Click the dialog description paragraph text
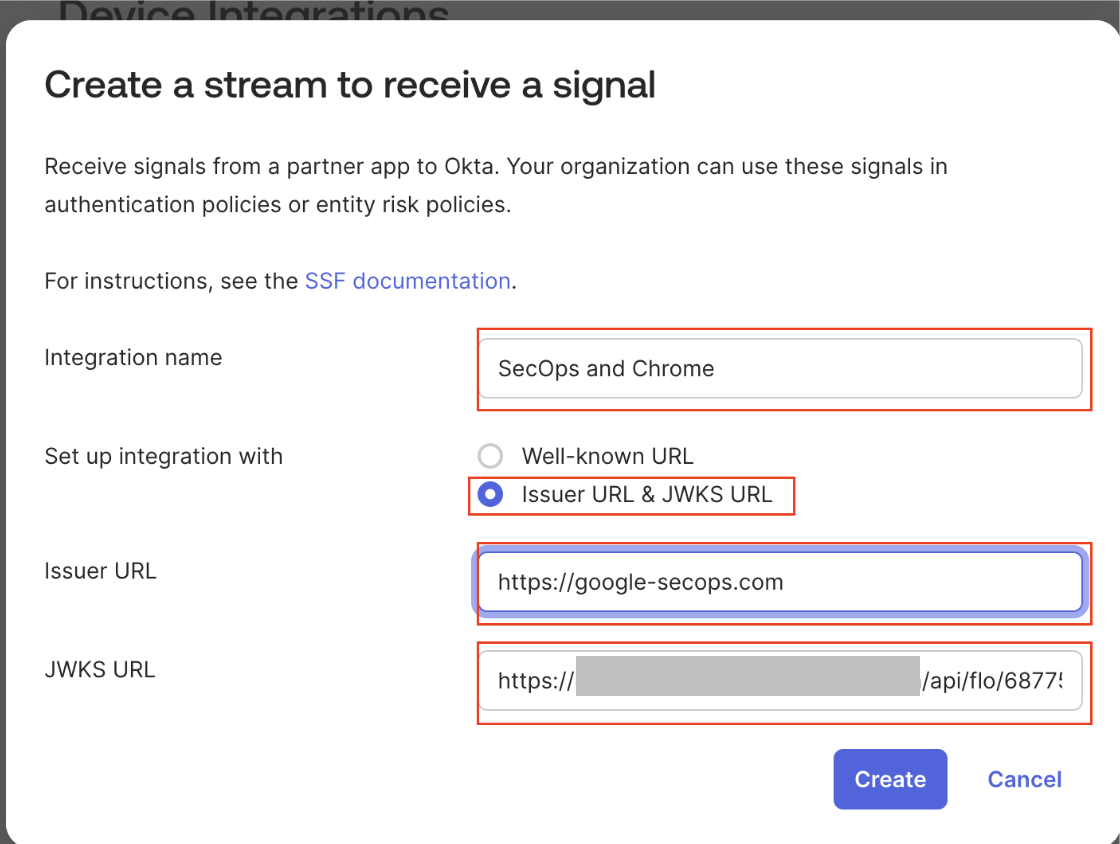 tap(495, 185)
